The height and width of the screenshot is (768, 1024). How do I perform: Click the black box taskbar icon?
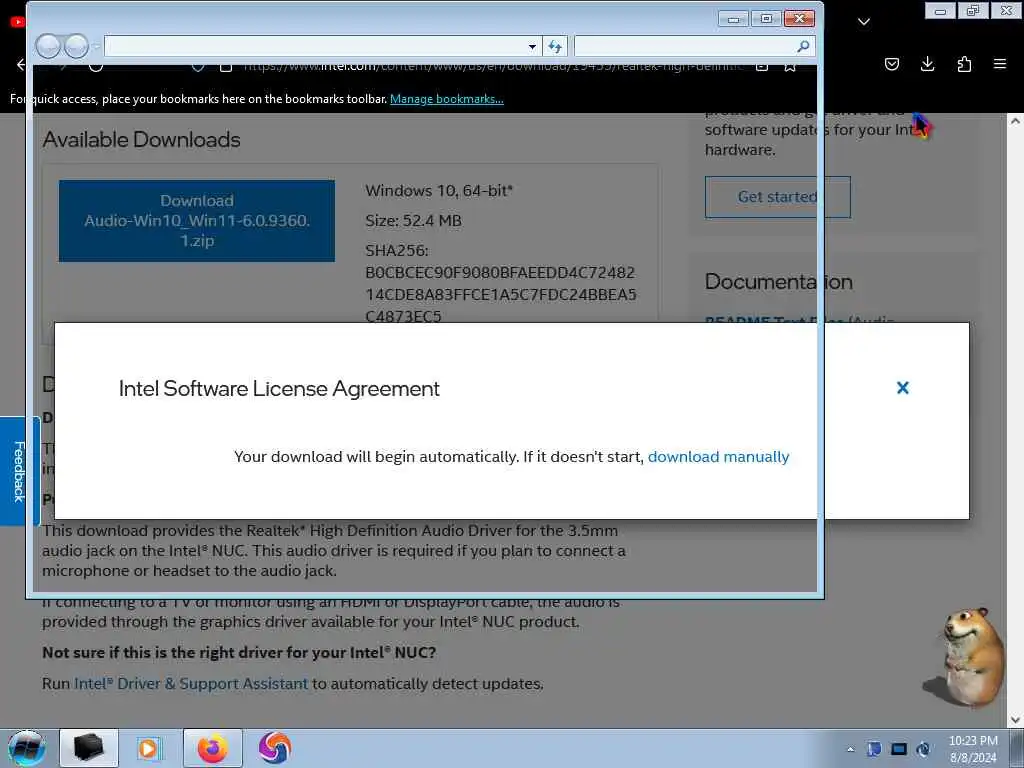[x=89, y=748]
